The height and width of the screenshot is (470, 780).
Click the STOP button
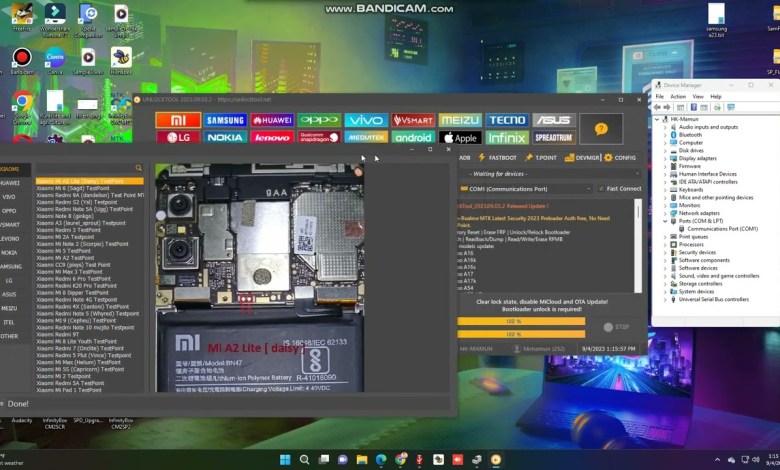pos(616,327)
